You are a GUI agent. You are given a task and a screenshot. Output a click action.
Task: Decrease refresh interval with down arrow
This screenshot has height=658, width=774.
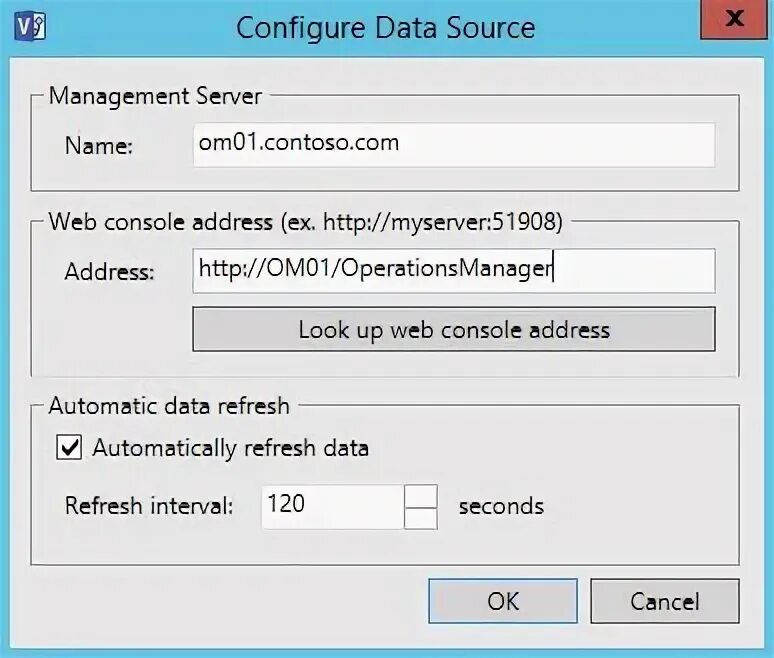coord(421,517)
